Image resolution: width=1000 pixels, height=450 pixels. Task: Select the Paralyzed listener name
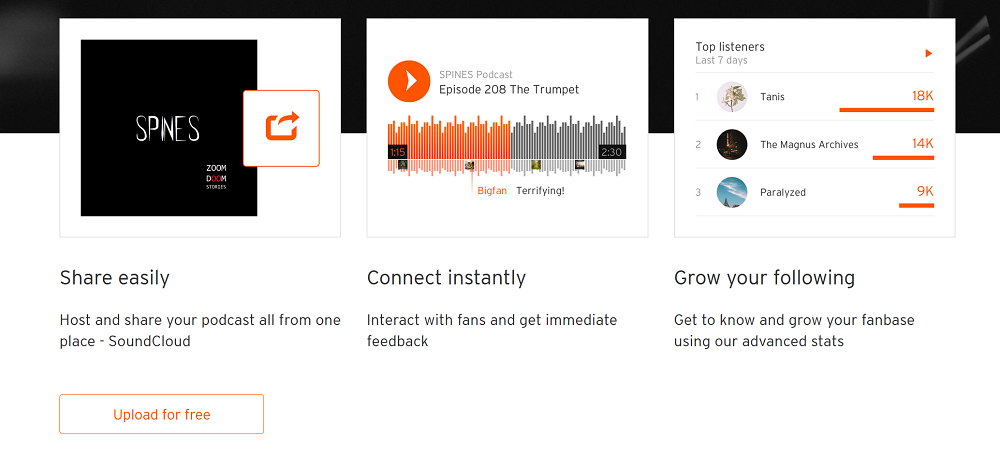[783, 192]
